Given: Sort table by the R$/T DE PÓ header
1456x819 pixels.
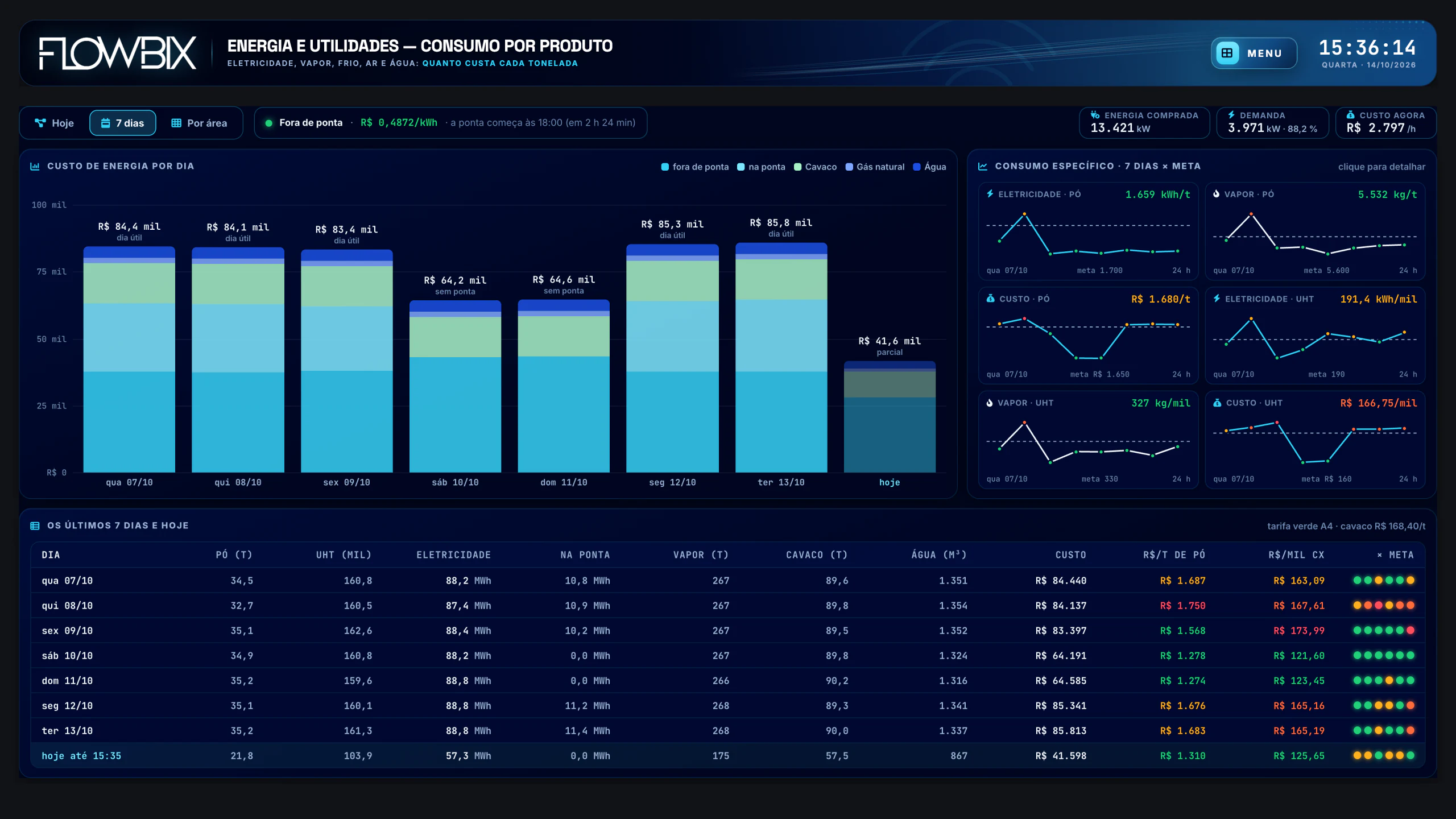Looking at the screenshot, I should pos(1174,555).
